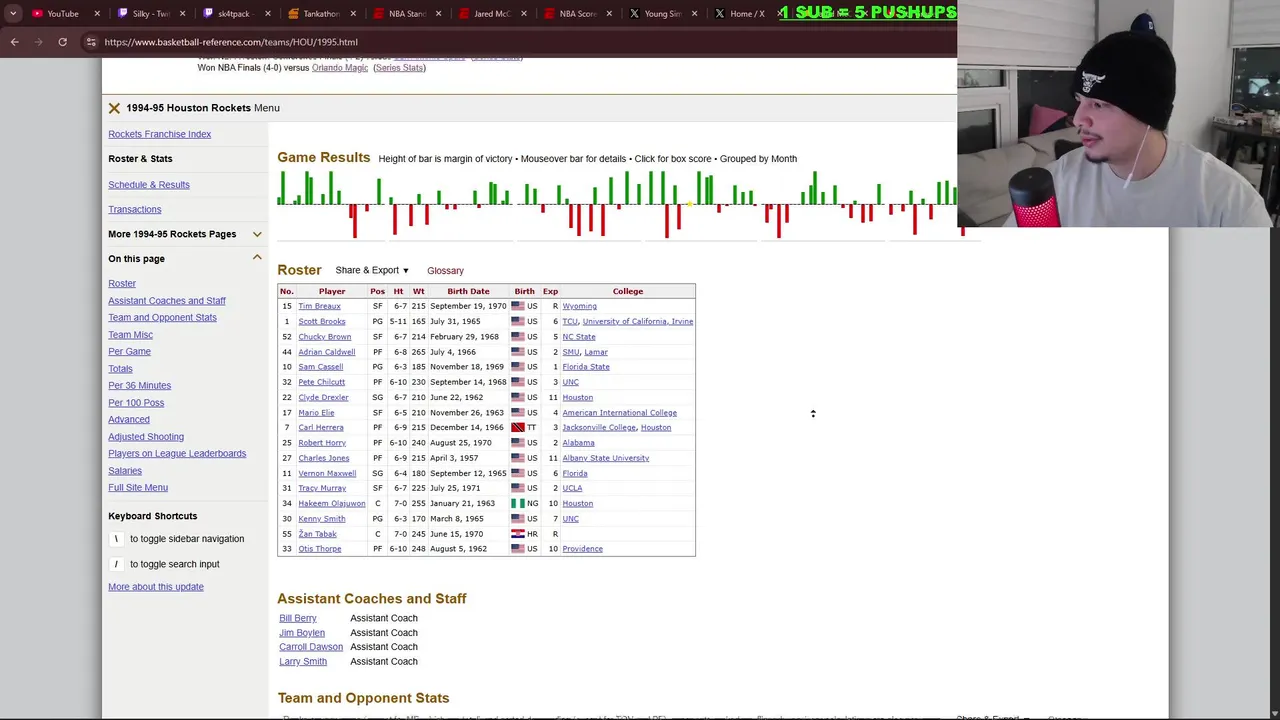Switch to the NBA Scores tab
Viewport: 1280px width, 720px height.
[577, 14]
